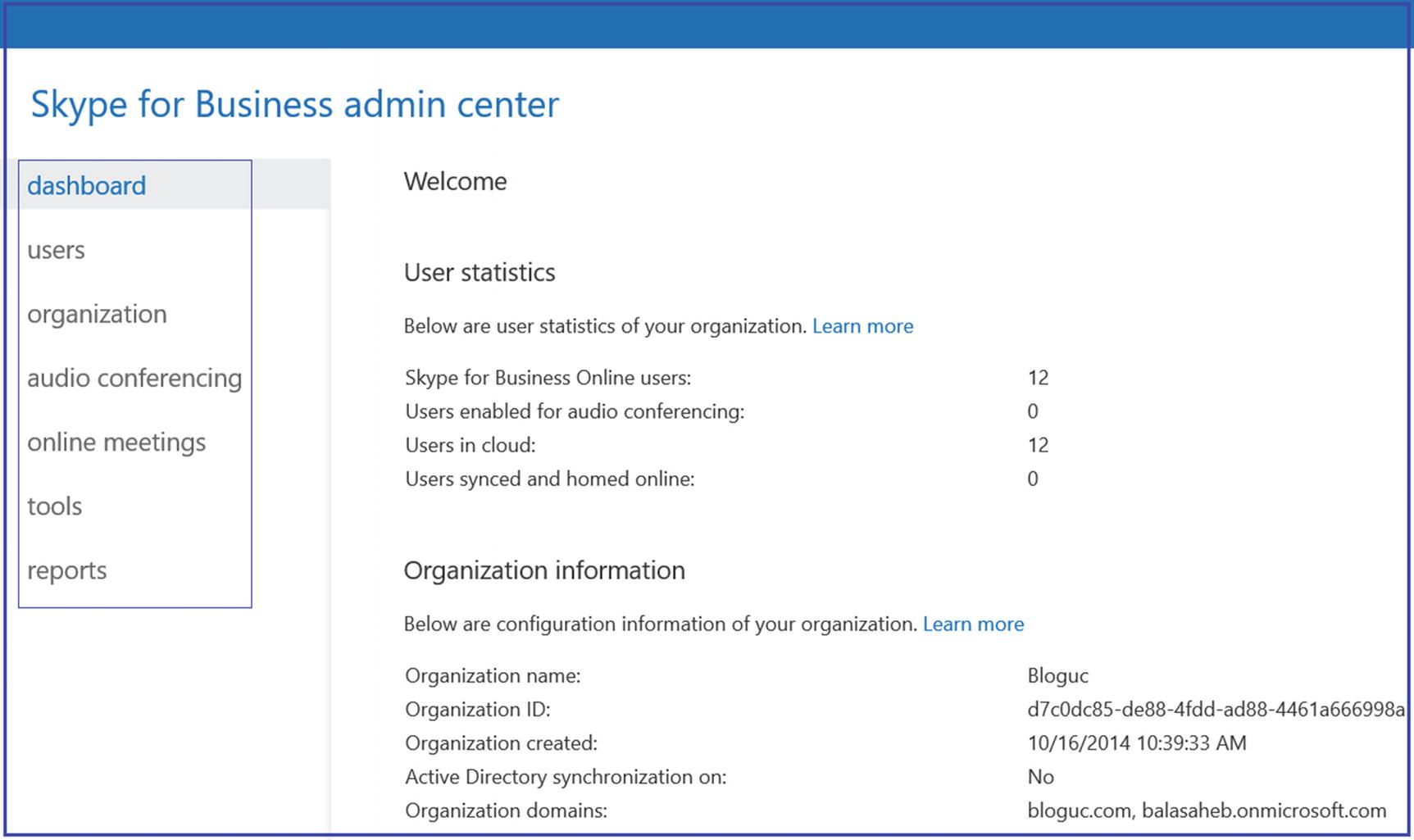
Task: Click Learn more under User statistics
Action: point(862,326)
